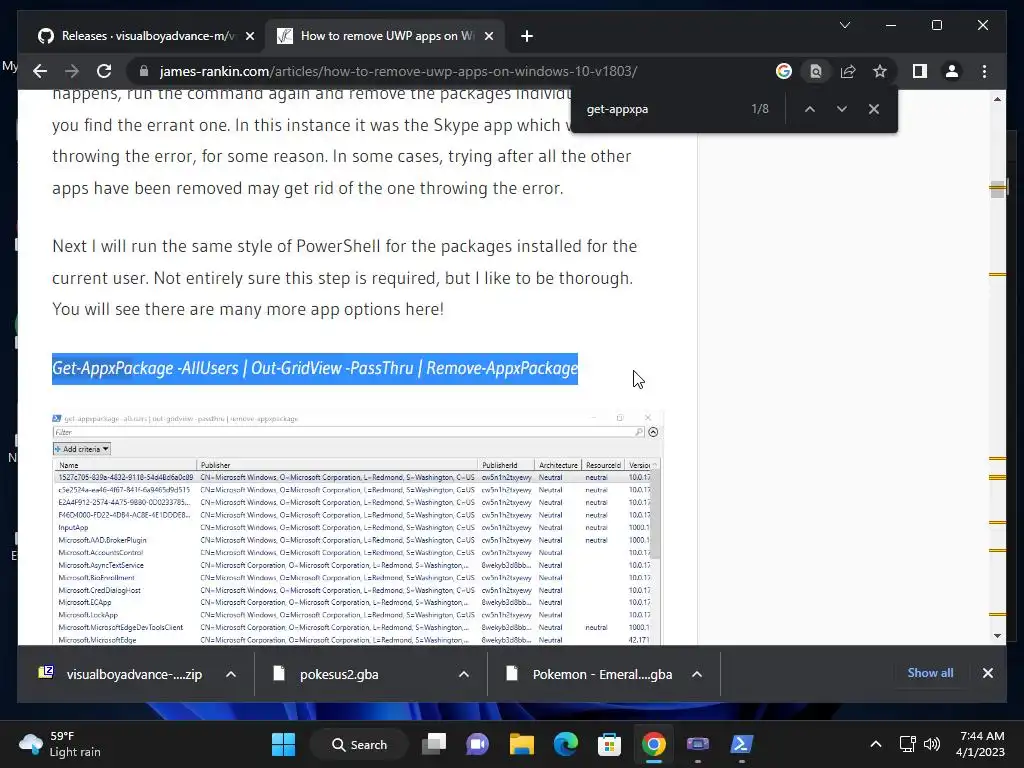Click the scroll-down arrow of the page scrollbar
The image size is (1024, 768).
[997, 635]
